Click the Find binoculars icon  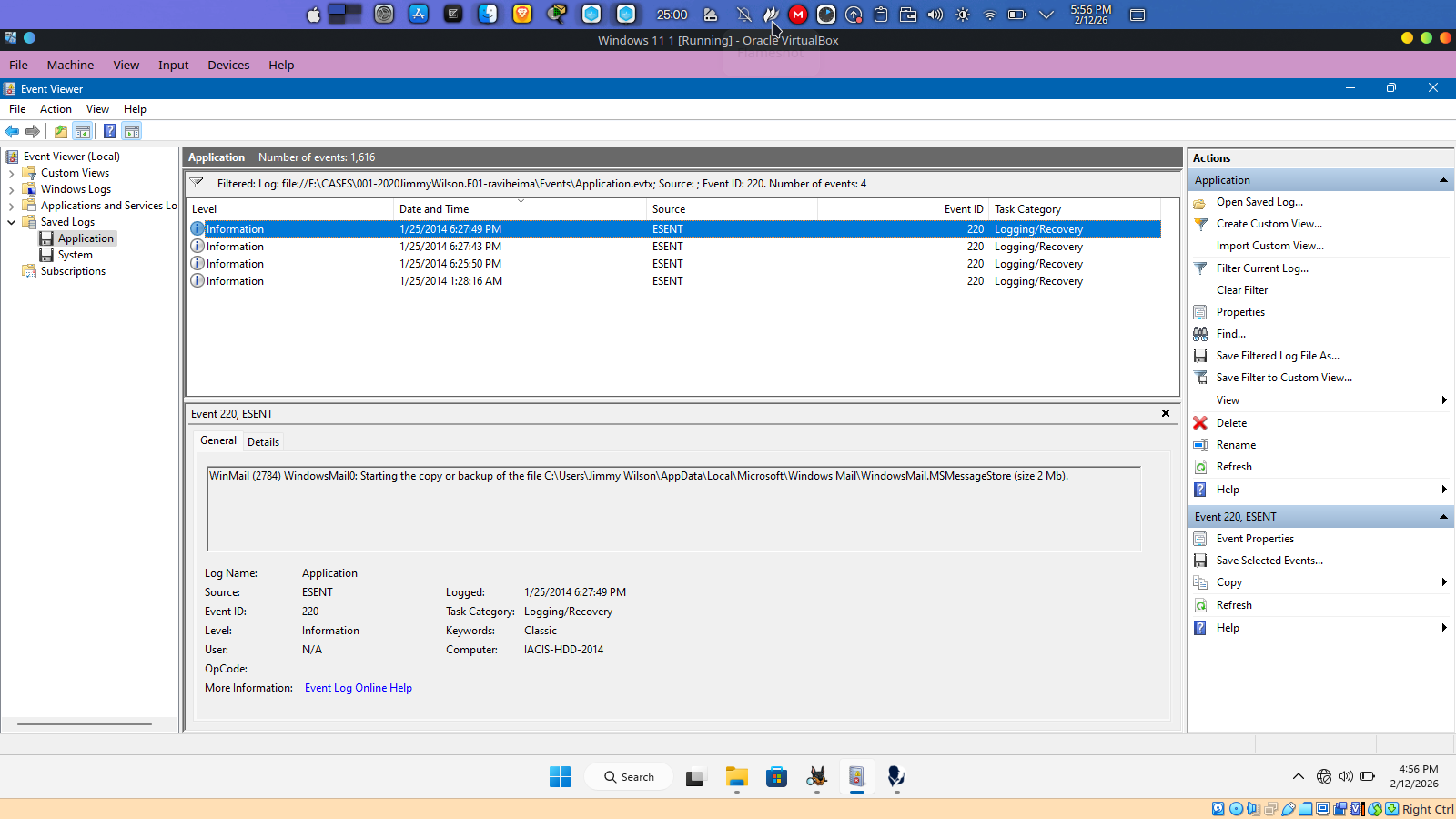pos(1200,334)
